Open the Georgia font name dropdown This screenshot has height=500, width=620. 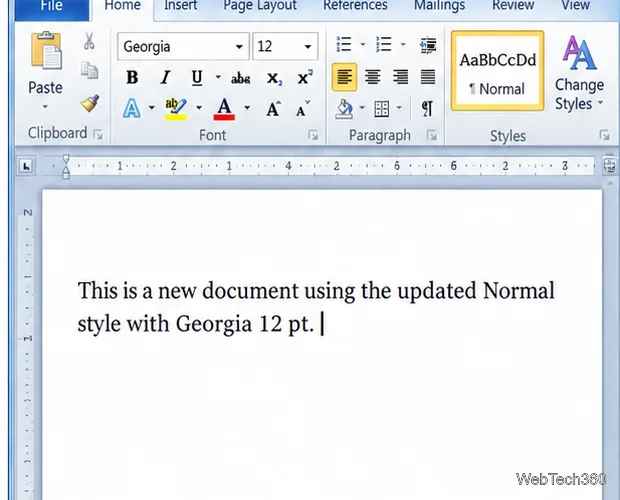click(239, 47)
